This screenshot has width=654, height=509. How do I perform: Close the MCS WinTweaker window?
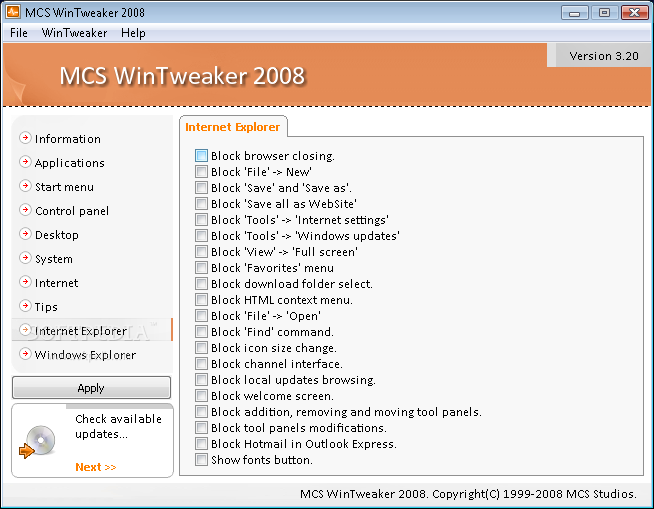coord(634,13)
